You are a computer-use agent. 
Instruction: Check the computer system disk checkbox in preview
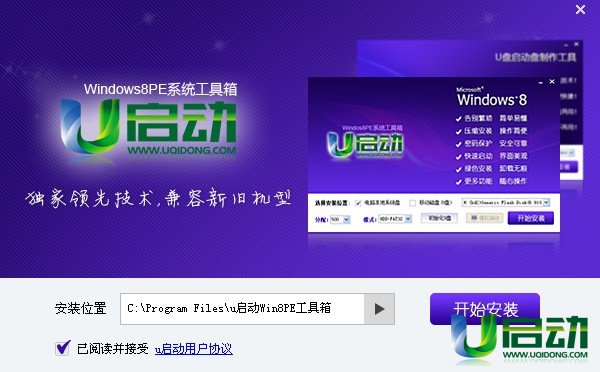coord(358,203)
